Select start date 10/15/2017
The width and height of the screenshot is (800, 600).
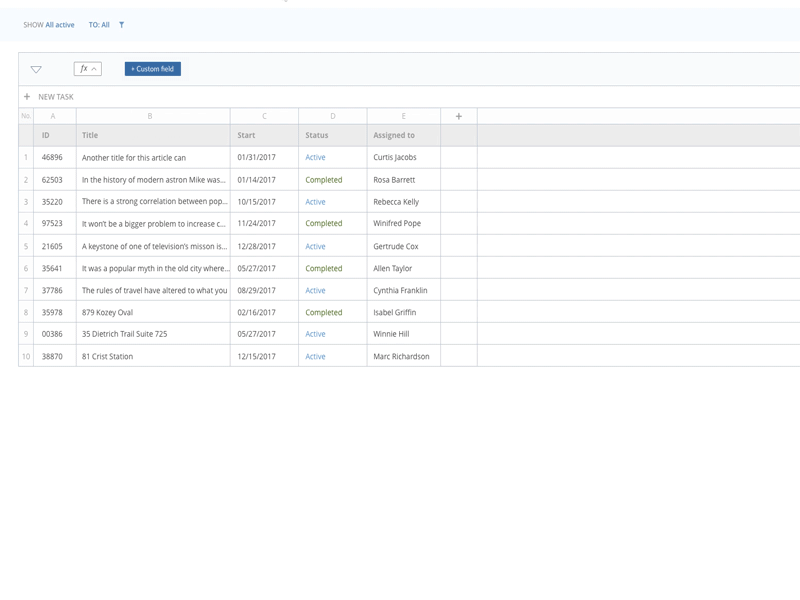(x=256, y=202)
